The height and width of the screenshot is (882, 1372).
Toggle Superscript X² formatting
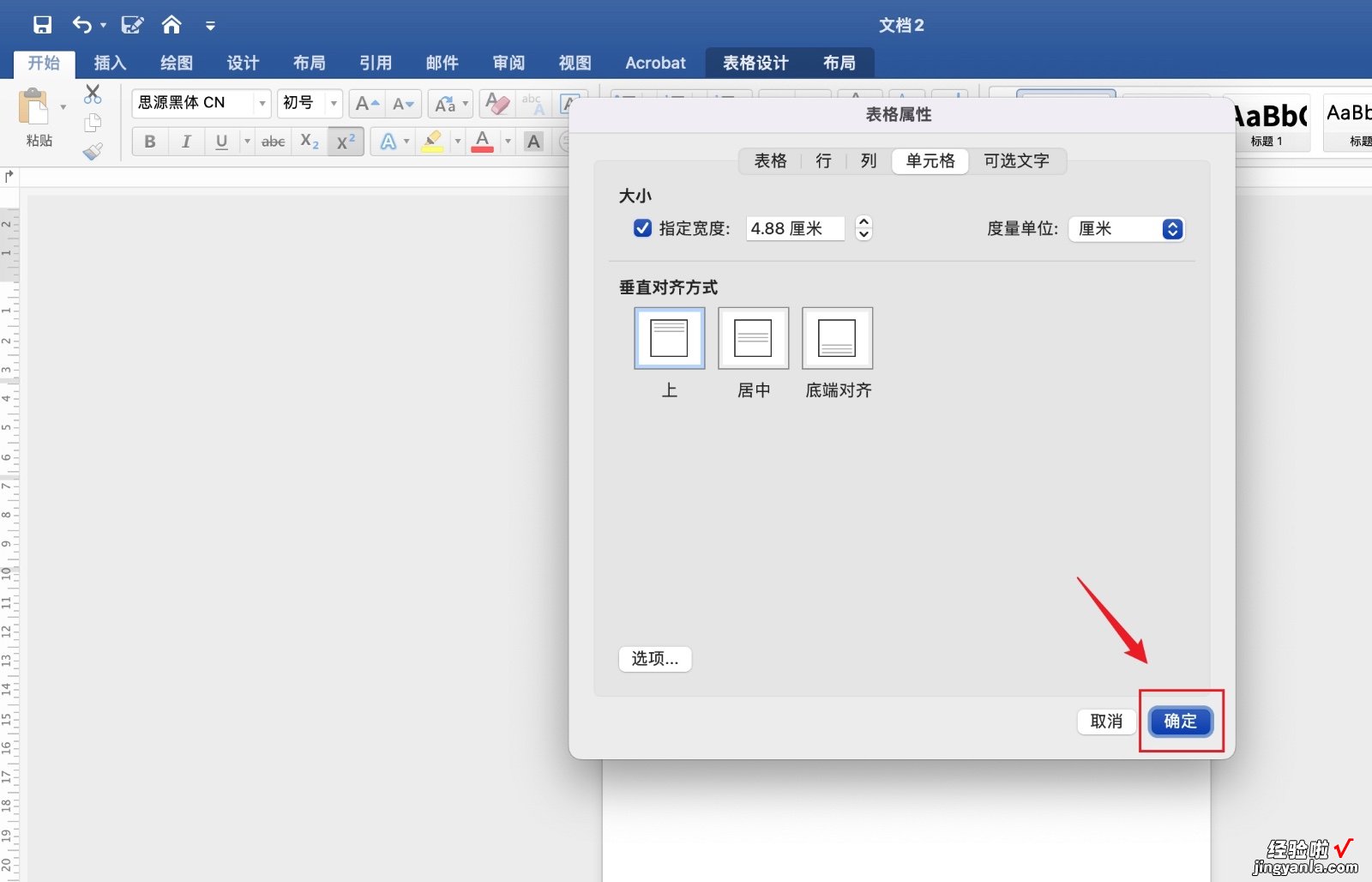click(x=346, y=142)
